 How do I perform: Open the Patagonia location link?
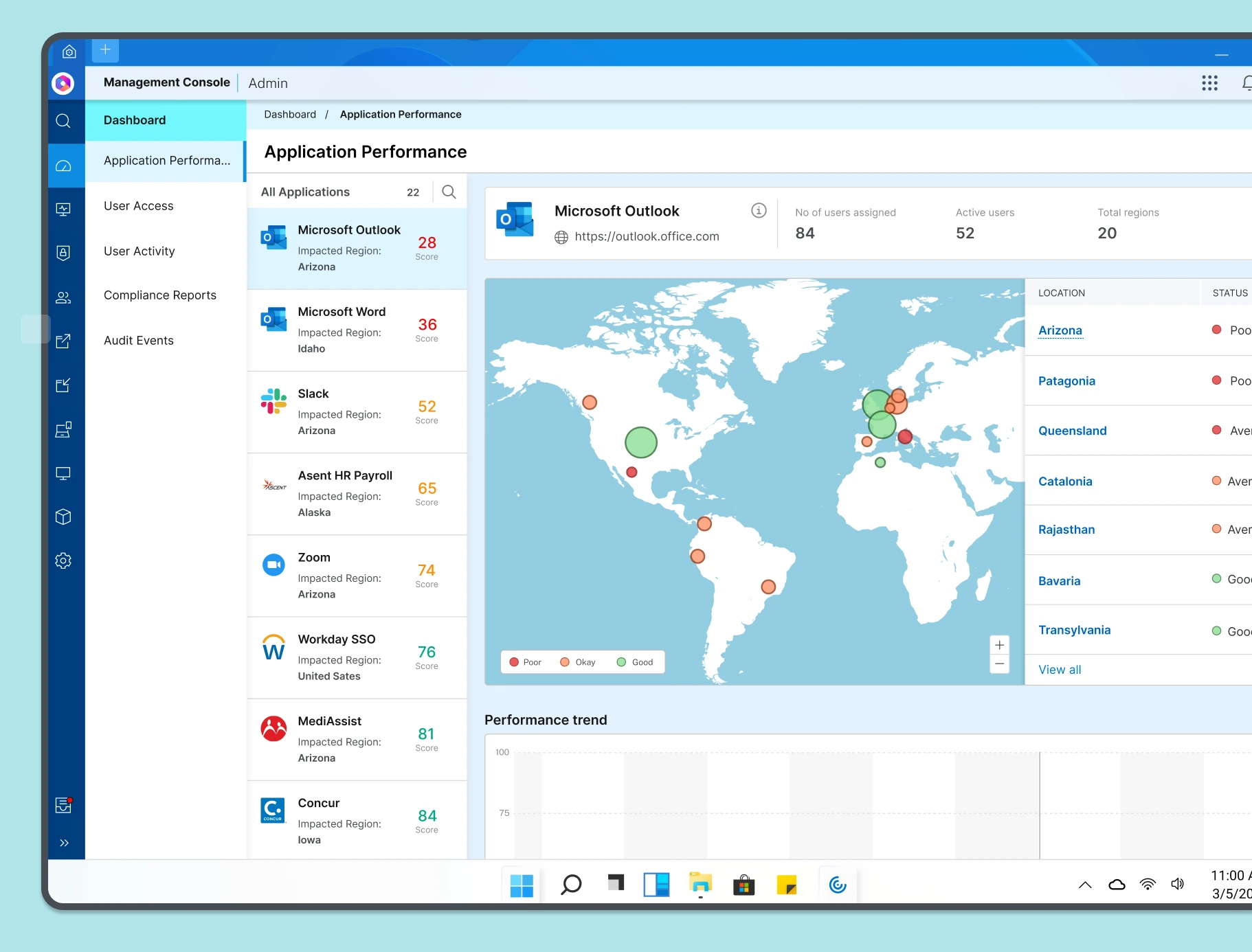1066,381
